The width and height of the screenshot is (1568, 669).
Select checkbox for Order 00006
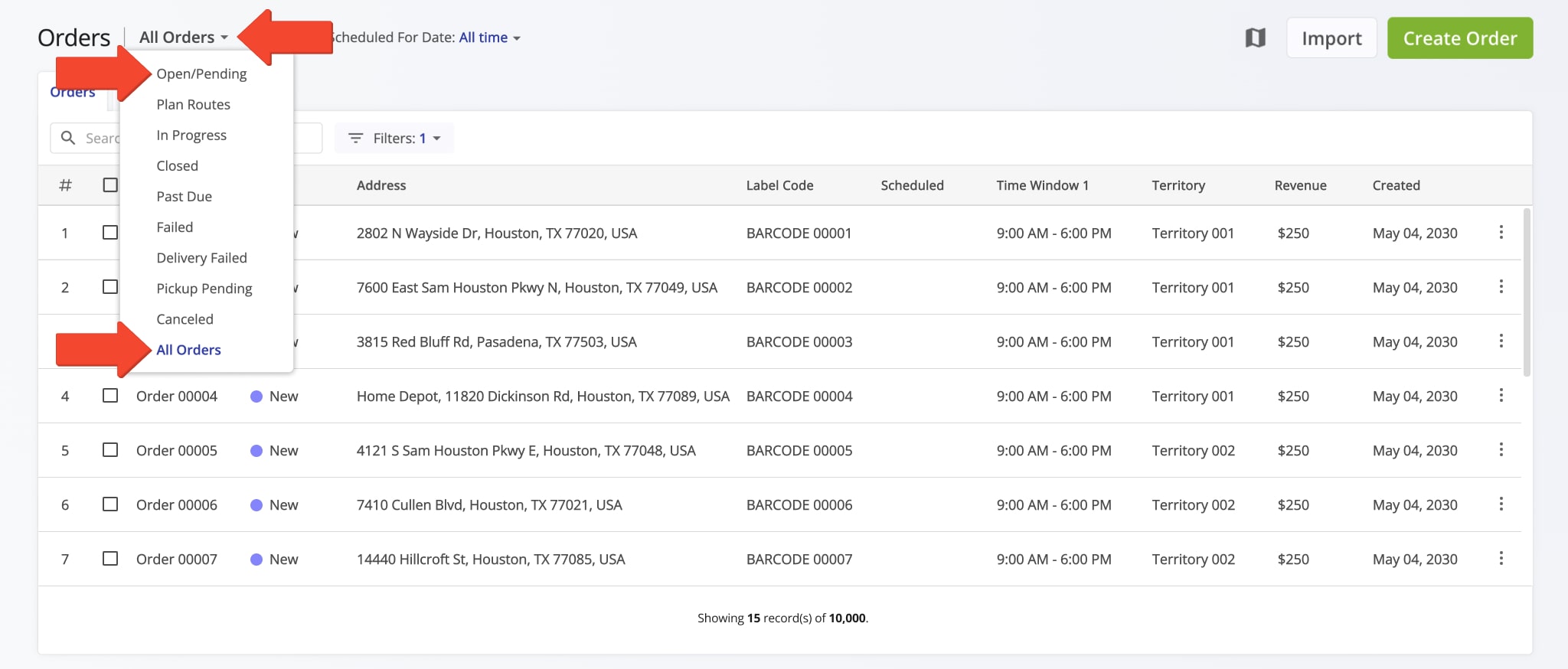click(x=110, y=504)
